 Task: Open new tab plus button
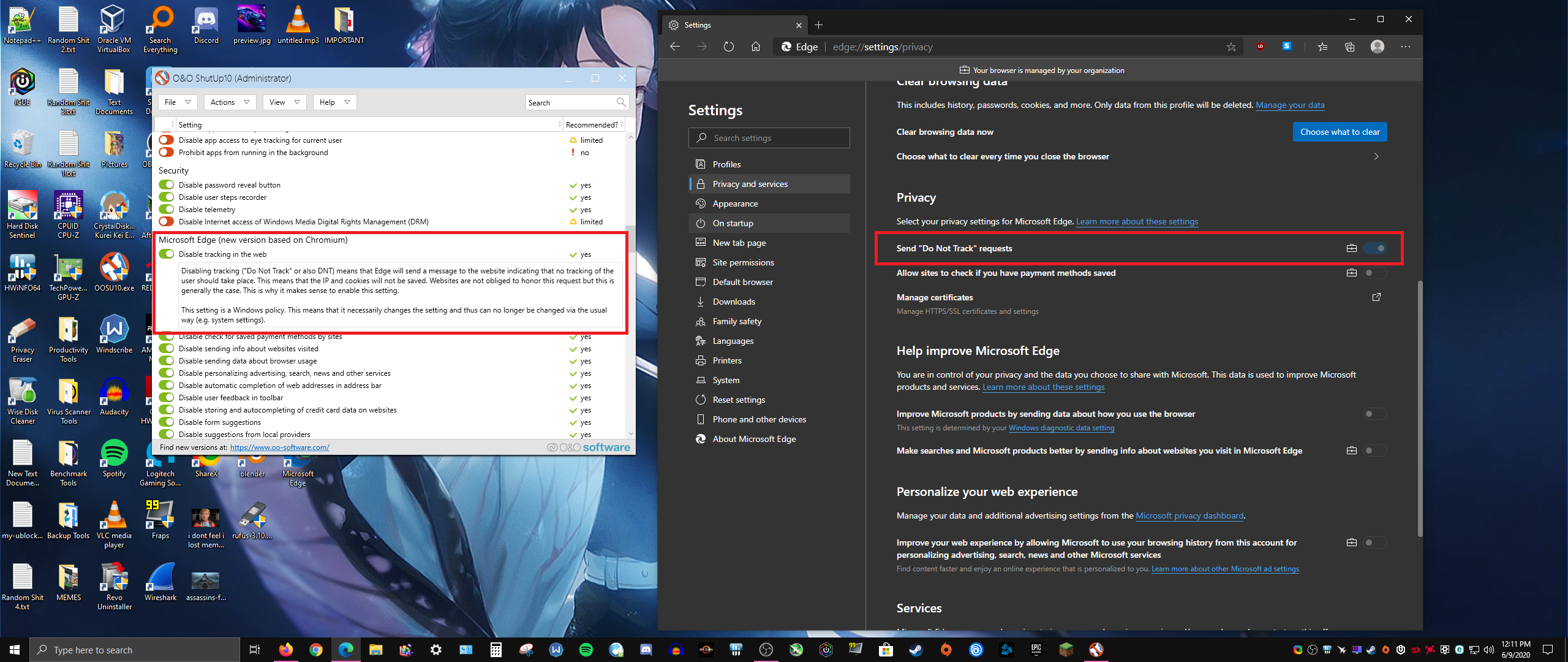818,25
